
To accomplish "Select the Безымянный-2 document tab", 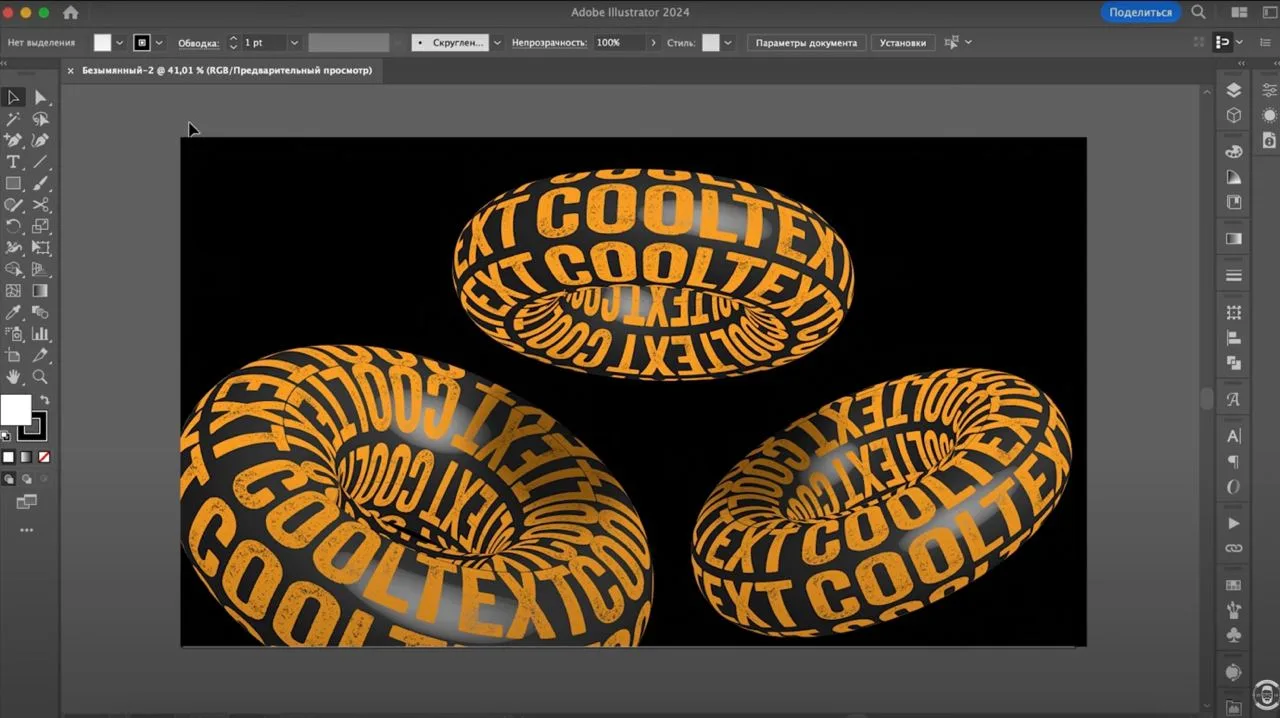I will click(x=227, y=71).
